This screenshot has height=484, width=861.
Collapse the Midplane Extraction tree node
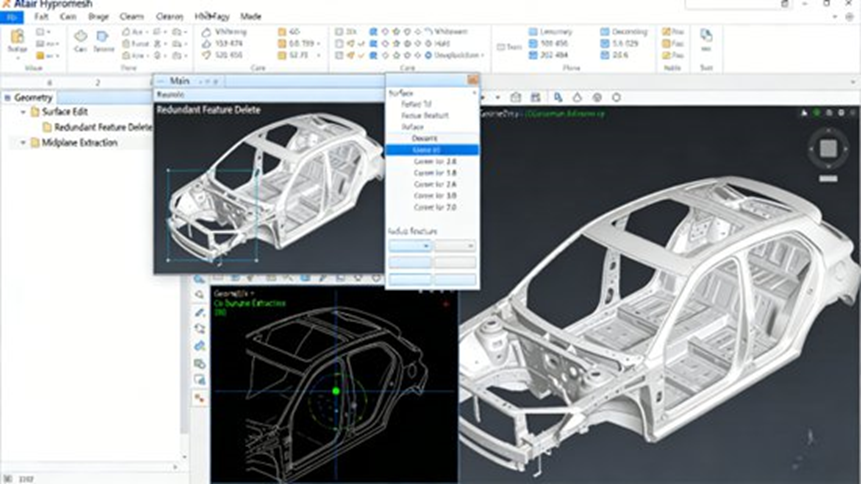pos(23,143)
